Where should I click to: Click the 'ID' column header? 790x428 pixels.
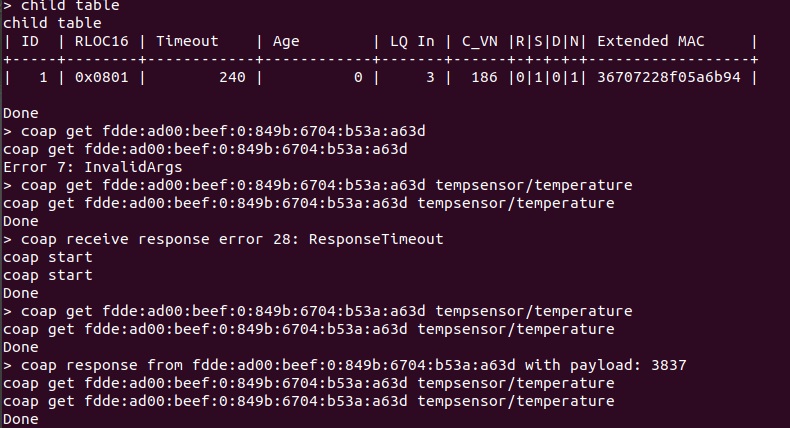coord(30,41)
